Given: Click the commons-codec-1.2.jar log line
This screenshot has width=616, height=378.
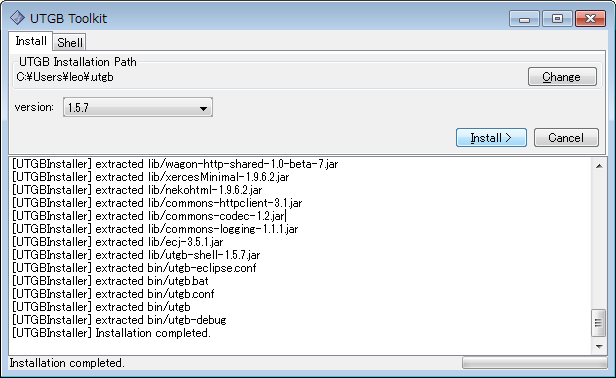Looking at the screenshot, I should [x=148, y=216].
